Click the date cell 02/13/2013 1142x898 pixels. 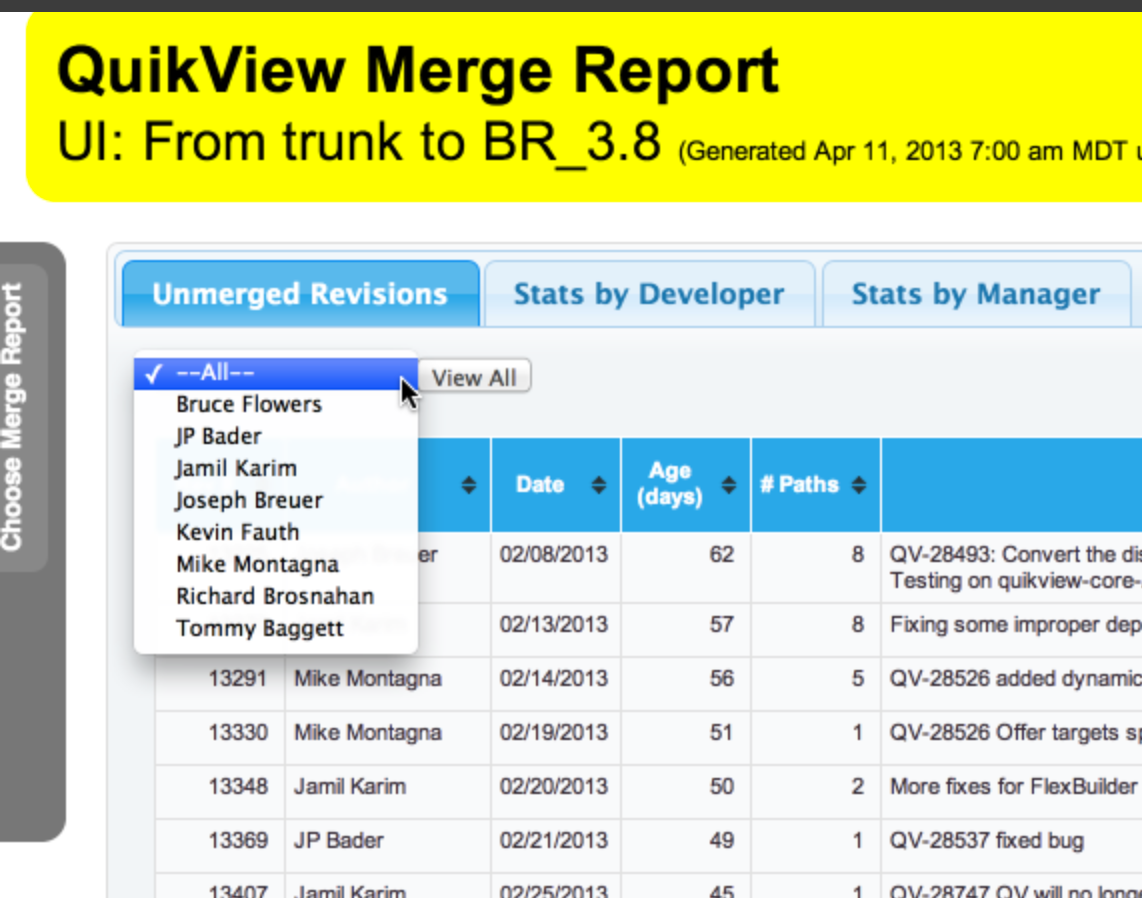[554, 625]
